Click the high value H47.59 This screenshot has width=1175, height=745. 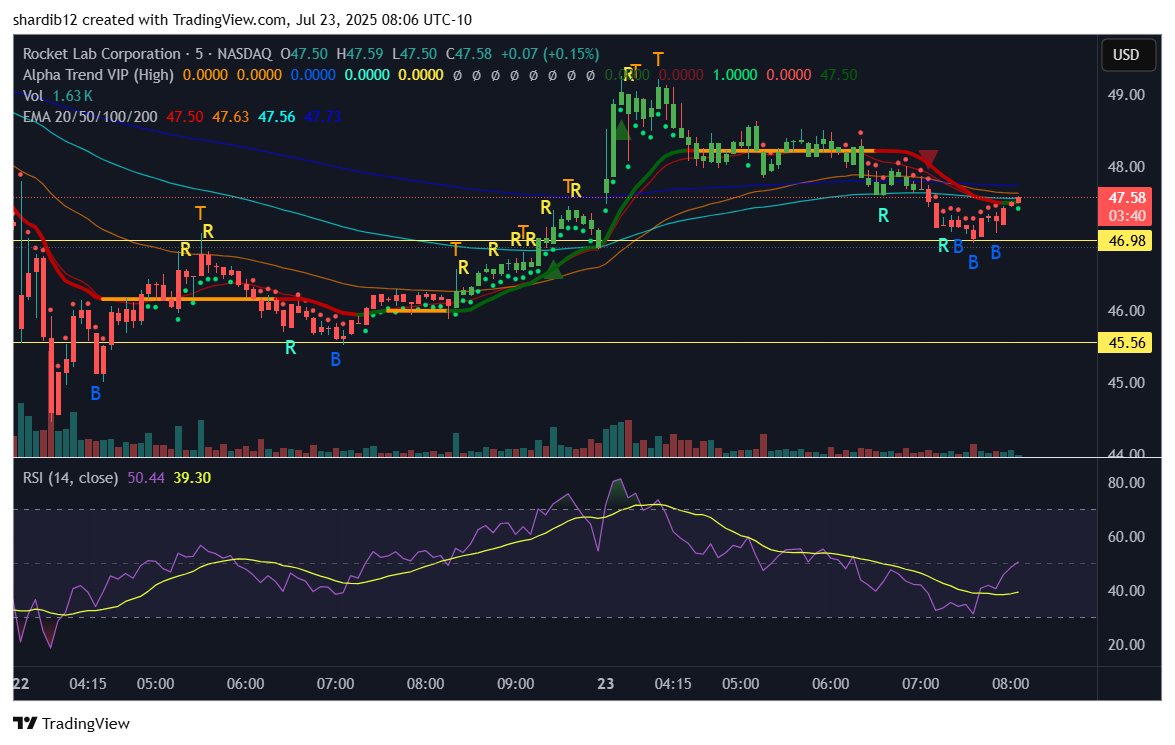tap(360, 54)
